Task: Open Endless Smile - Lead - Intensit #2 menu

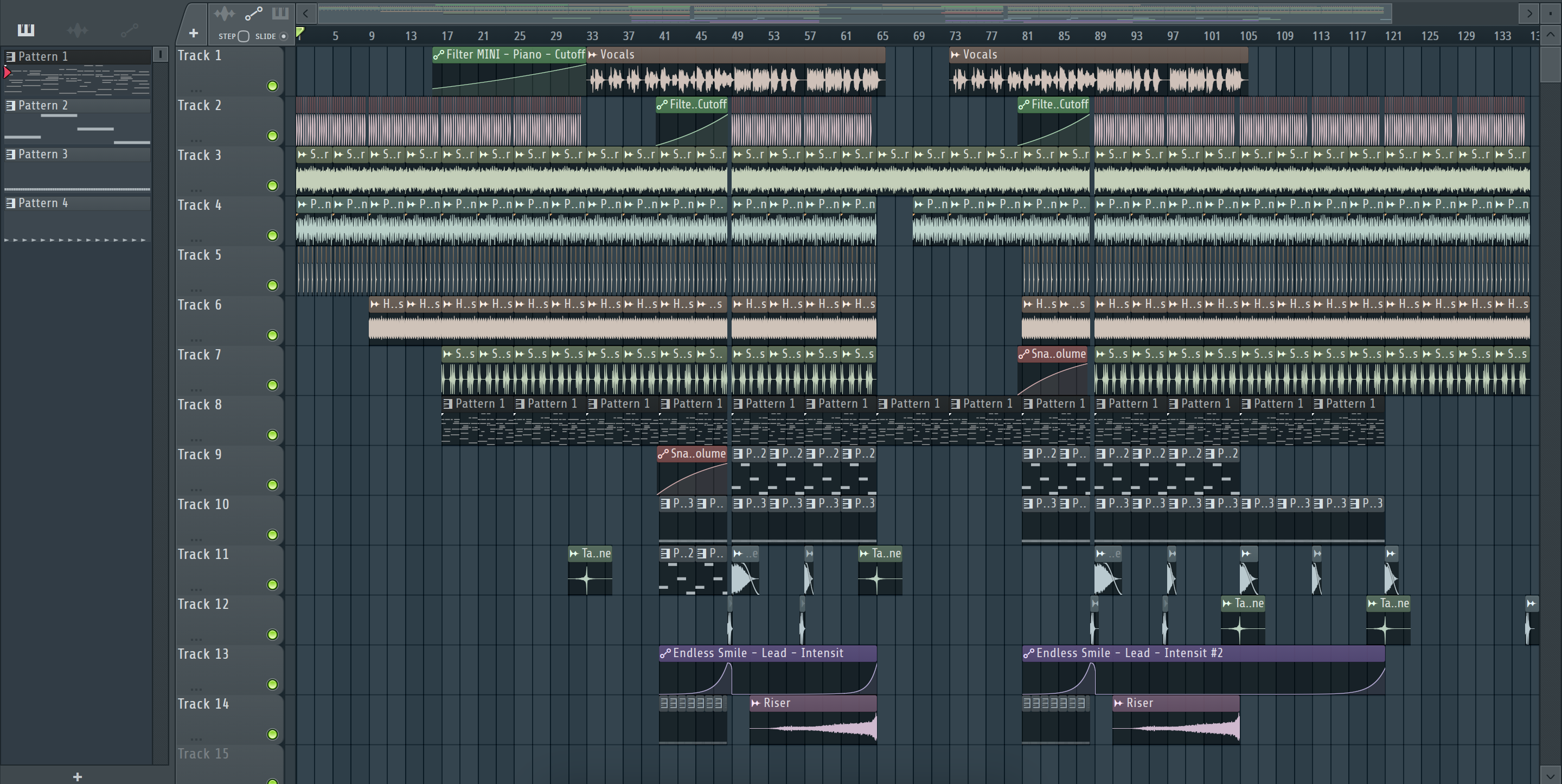Action: [x=1028, y=653]
